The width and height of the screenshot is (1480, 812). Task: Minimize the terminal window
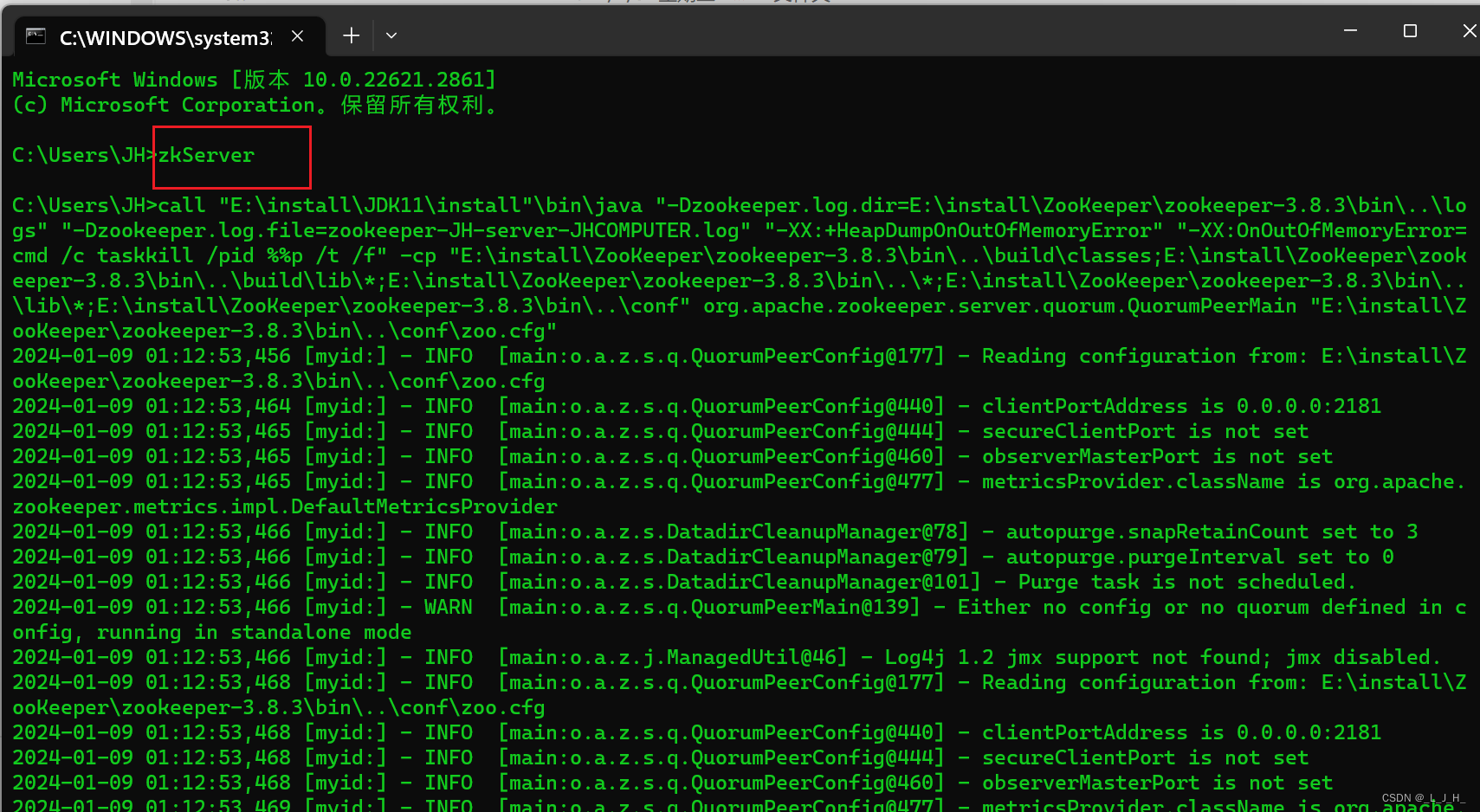1350,30
